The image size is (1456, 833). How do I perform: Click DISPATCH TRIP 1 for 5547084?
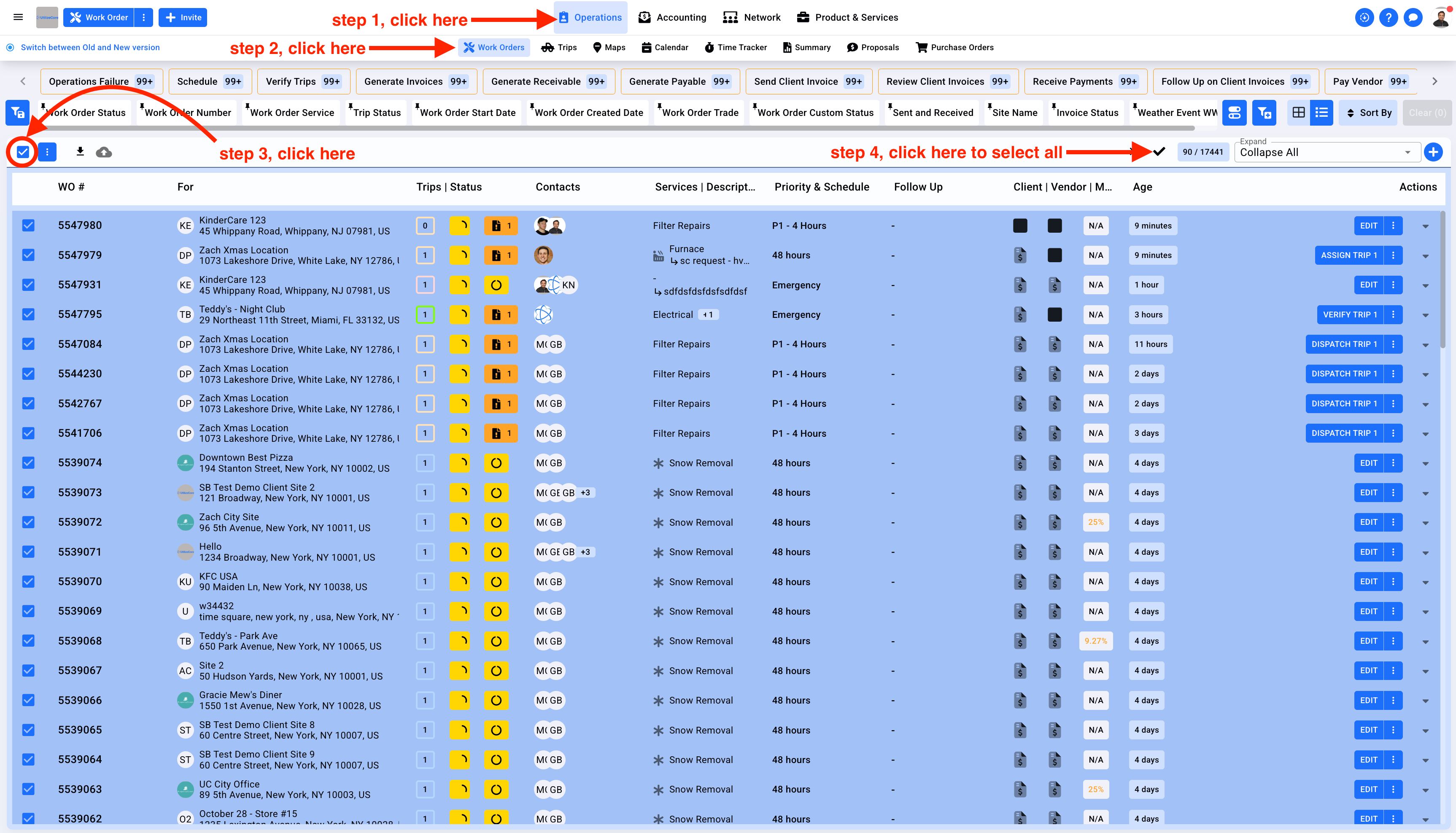pyautogui.click(x=1344, y=344)
